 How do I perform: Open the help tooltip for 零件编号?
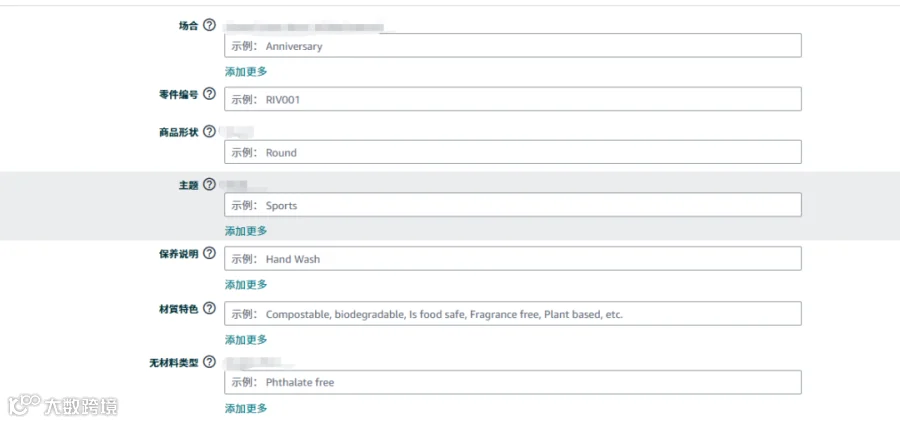coord(210,94)
